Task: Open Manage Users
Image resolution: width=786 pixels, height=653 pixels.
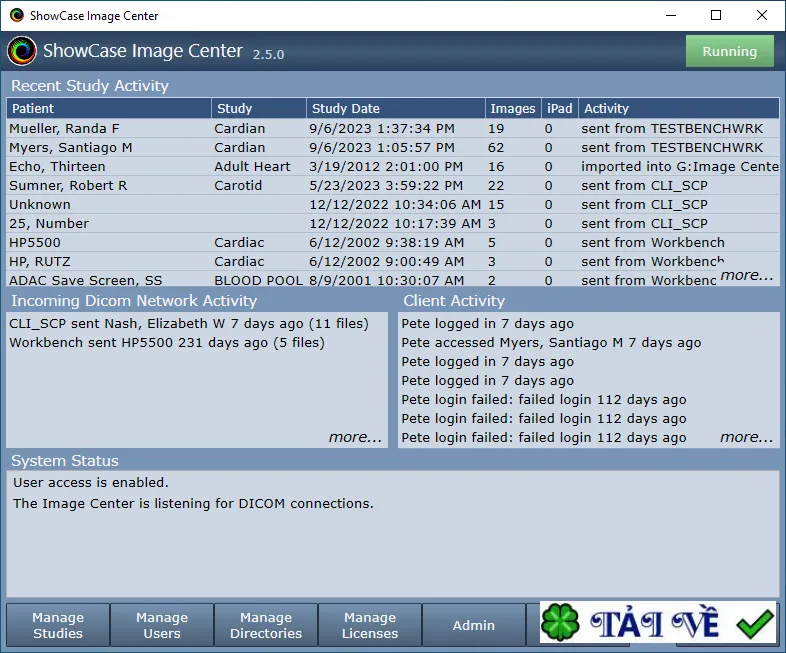Action: (162, 625)
